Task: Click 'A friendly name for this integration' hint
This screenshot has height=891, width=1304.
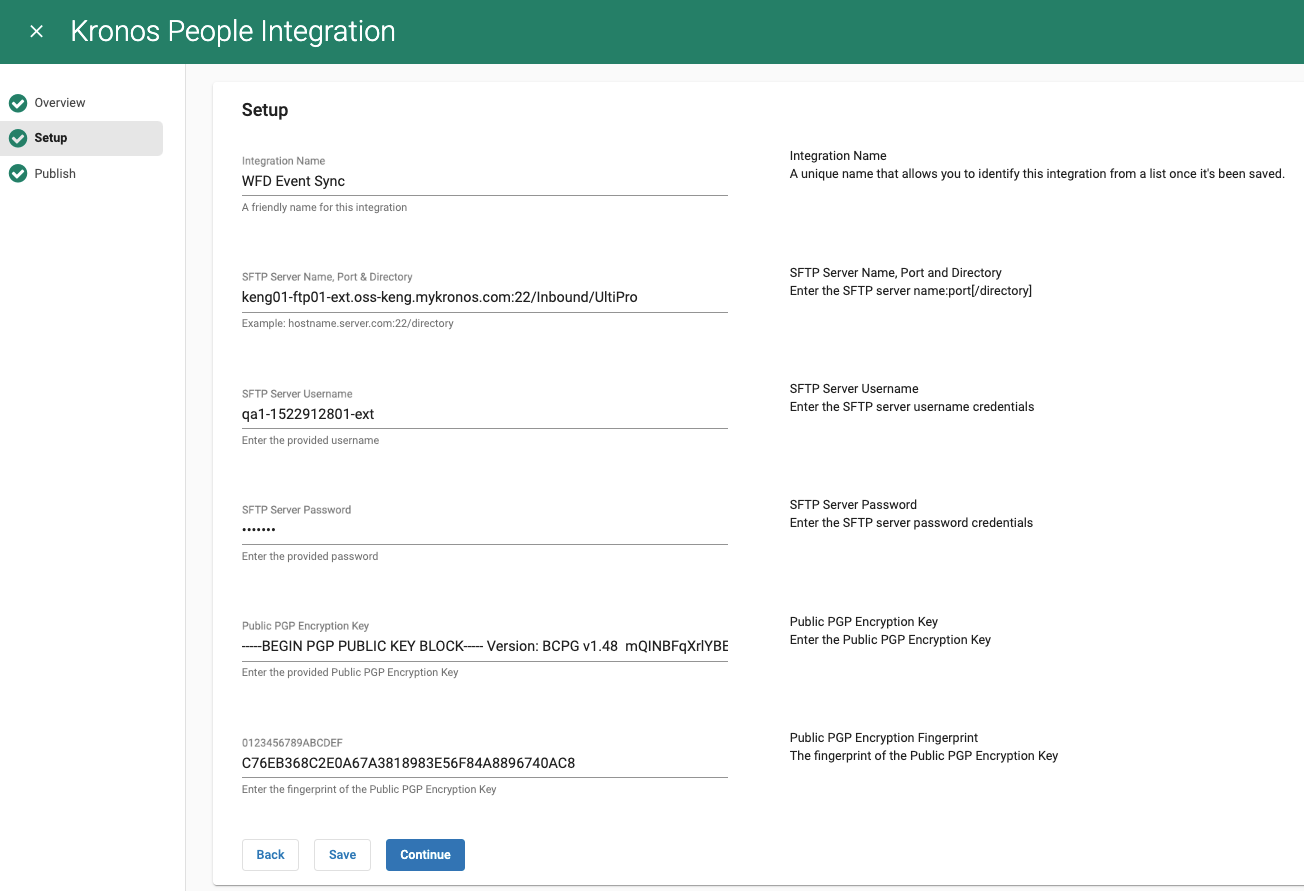Action: click(324, 208)
